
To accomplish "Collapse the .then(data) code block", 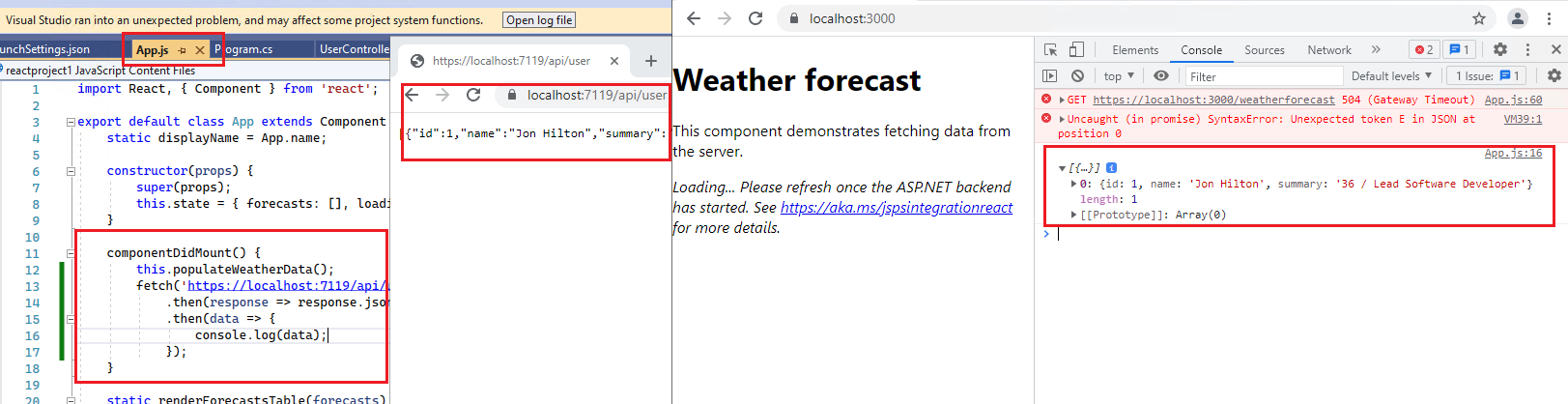I will 71,319.
